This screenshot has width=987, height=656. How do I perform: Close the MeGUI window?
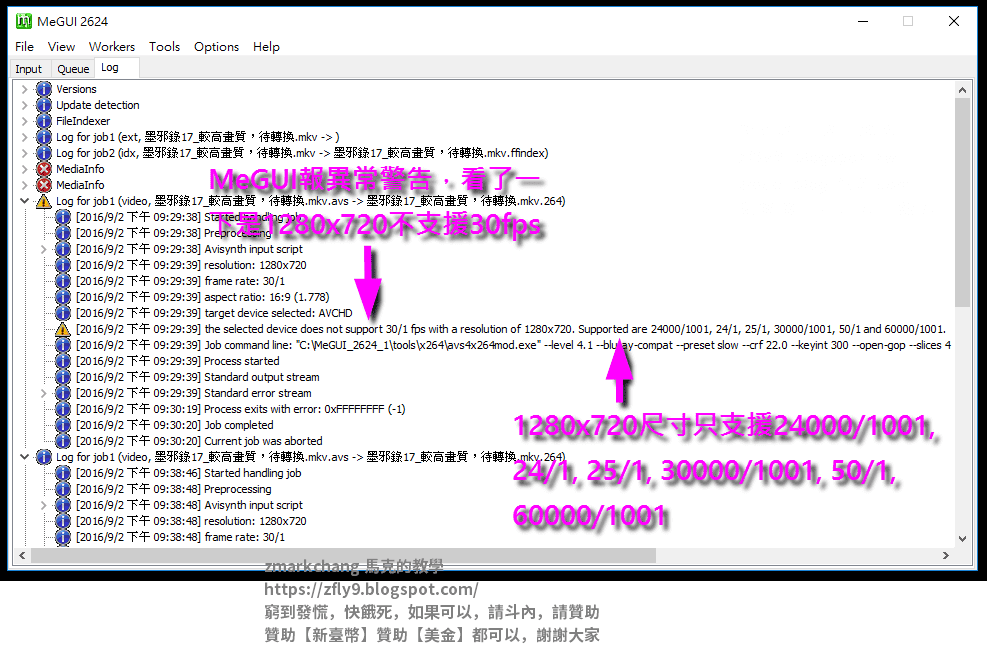tap(954, 21)
